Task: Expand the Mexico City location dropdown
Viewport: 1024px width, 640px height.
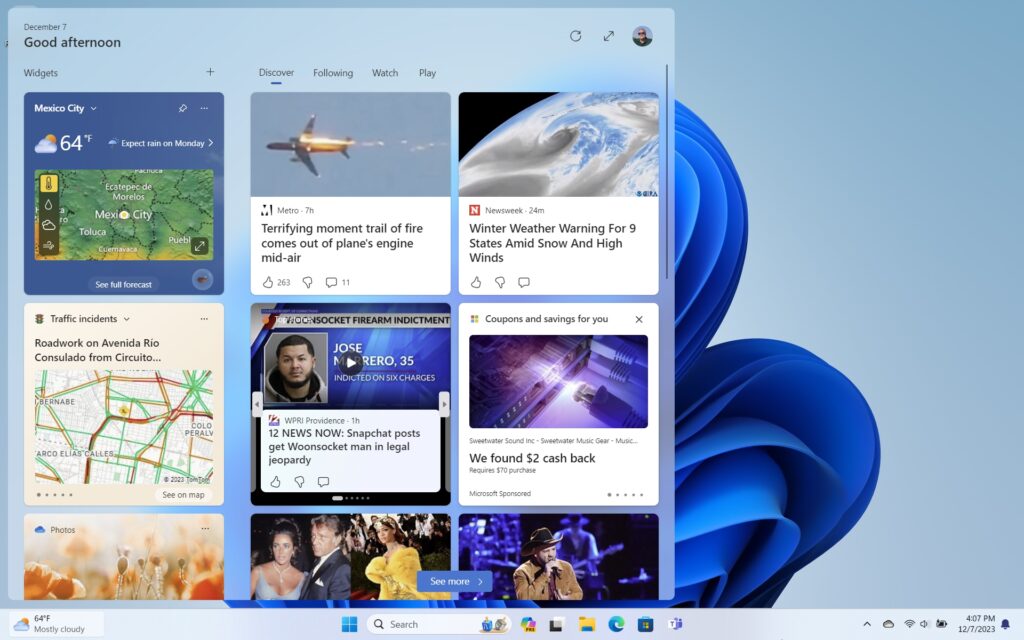Action: [93, 108]
